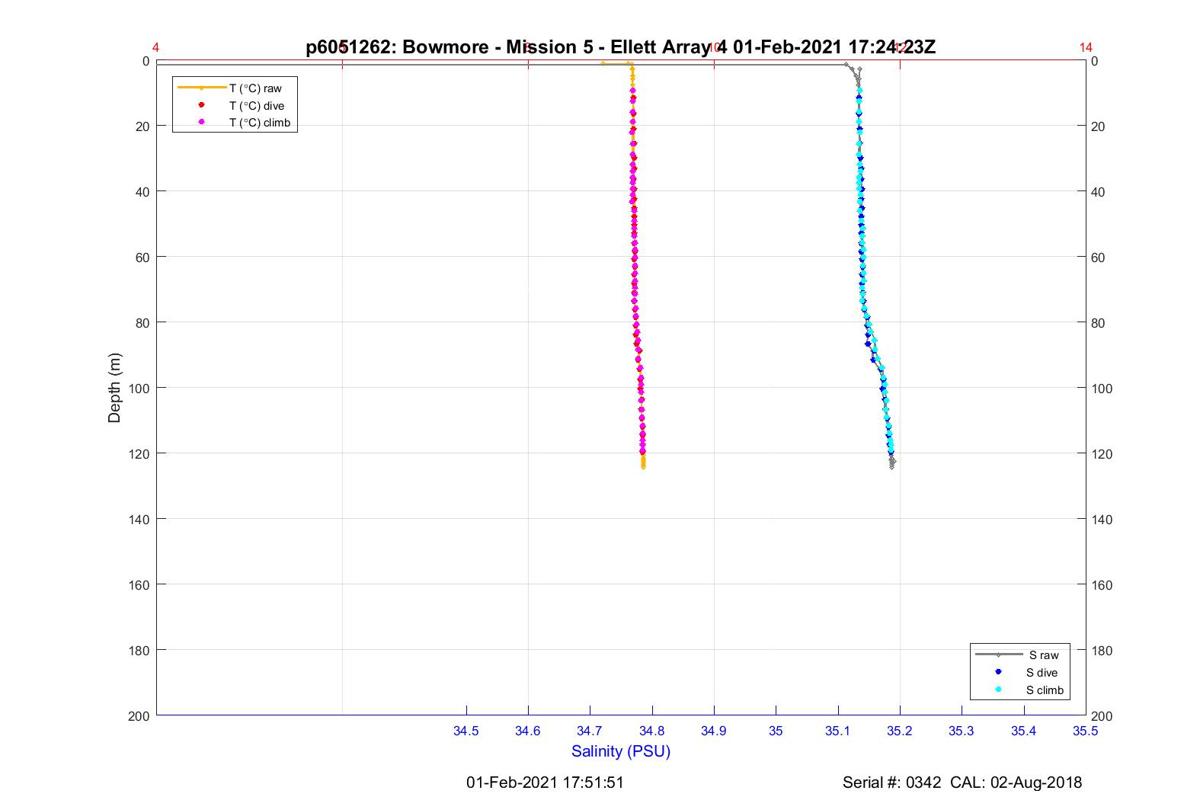Viewport: 1200px width, 804px height.
Task: Click the red temperature tick label '4'
Action: tap(156, 47)
